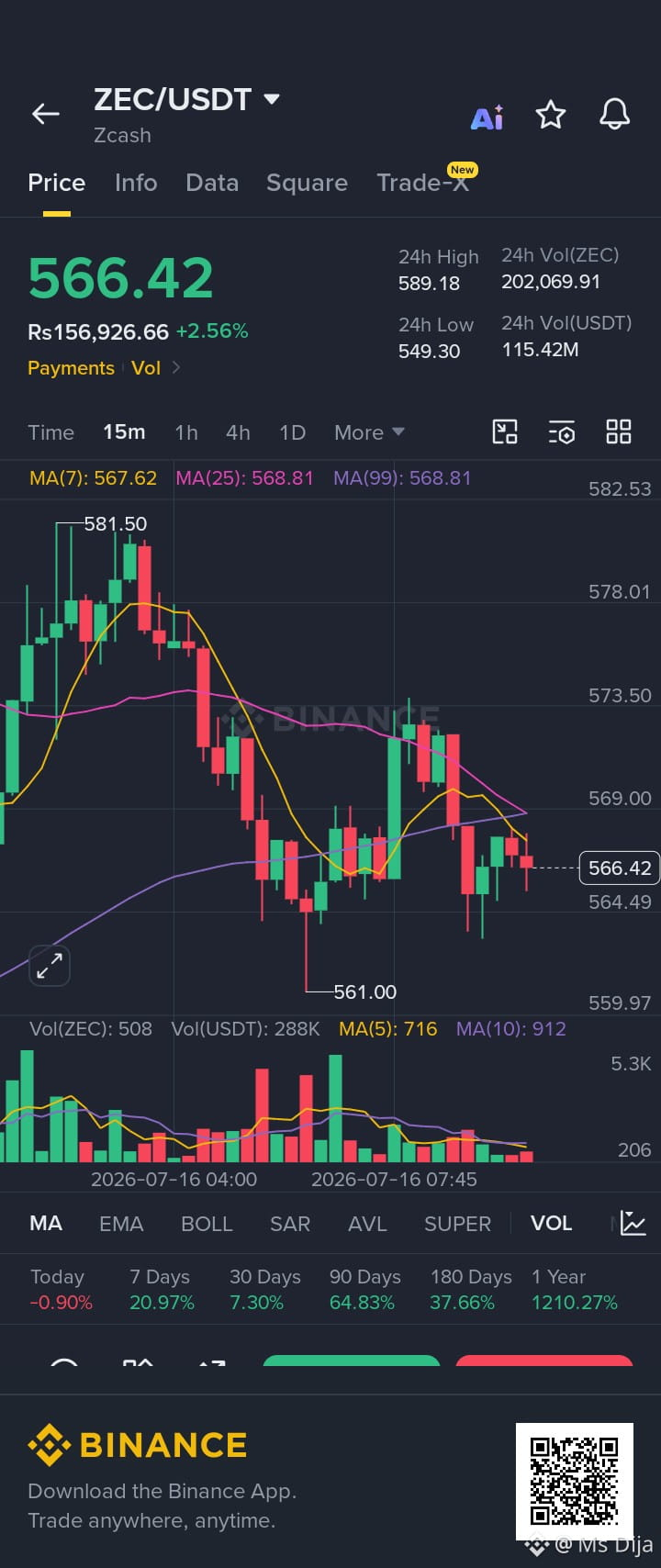
Task: Tap the Vol(ZEC): 508 label
Action: pyautogui.click(x=91, y=1029)
